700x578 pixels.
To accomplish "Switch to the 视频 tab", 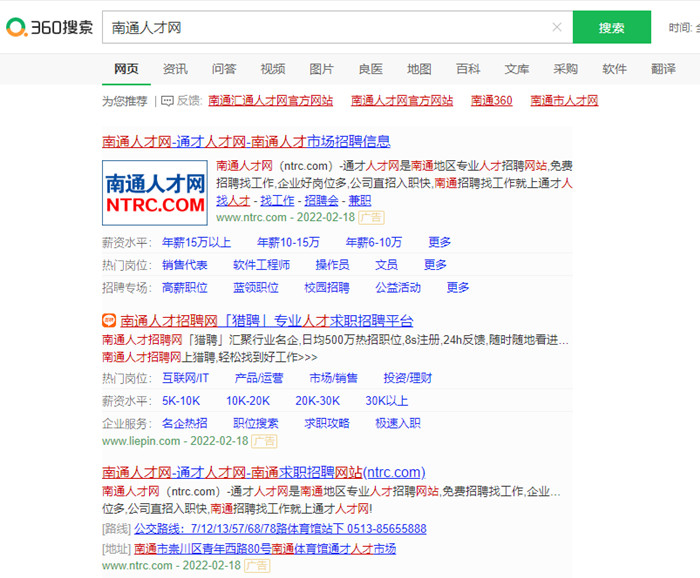I will click(x=273, y=69).
